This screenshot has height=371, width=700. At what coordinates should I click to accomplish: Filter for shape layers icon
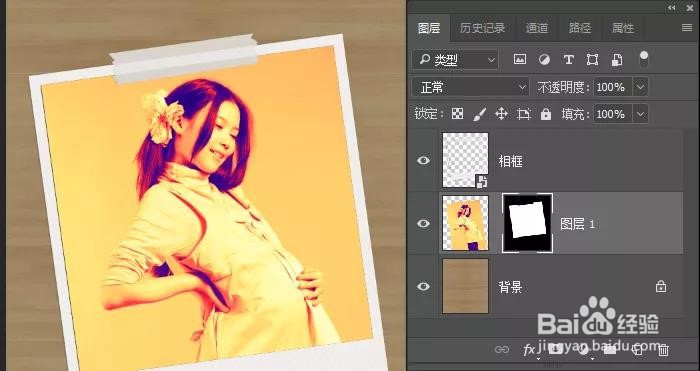click(592, 60)
